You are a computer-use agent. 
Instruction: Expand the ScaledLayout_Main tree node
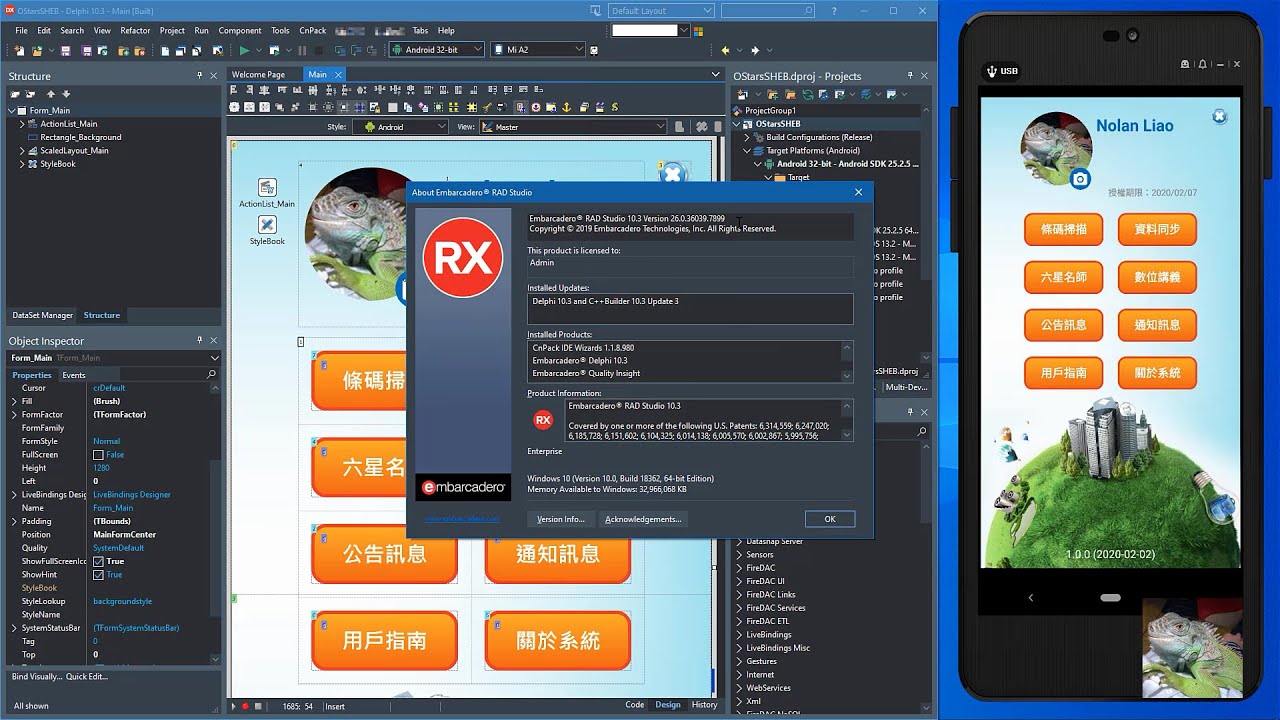click(x=22, y=151)
